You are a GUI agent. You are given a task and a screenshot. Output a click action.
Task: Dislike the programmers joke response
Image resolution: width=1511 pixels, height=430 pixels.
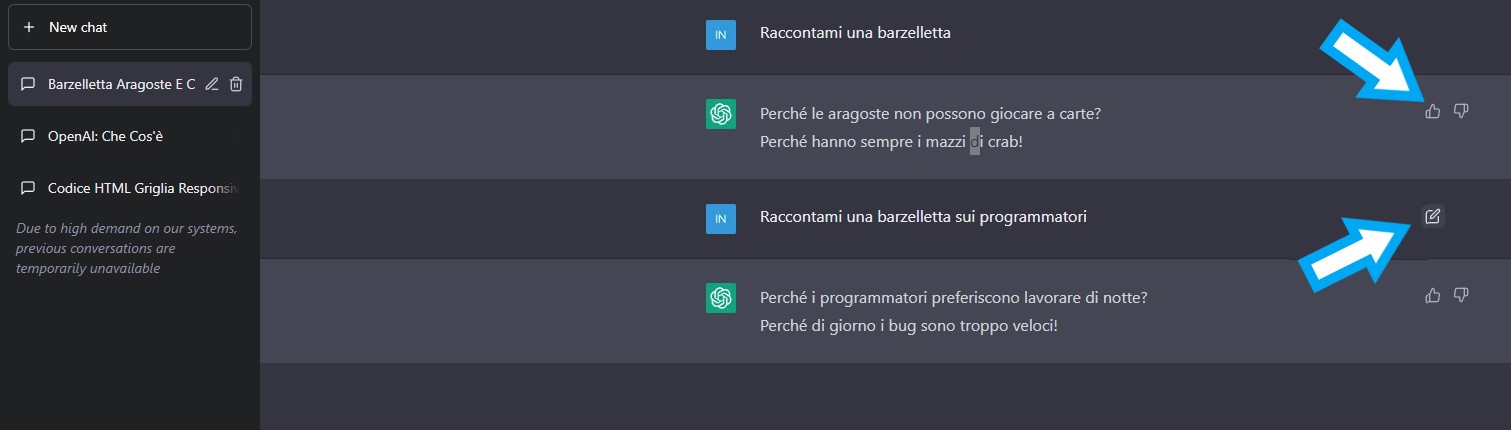(x=1461, y=295)
